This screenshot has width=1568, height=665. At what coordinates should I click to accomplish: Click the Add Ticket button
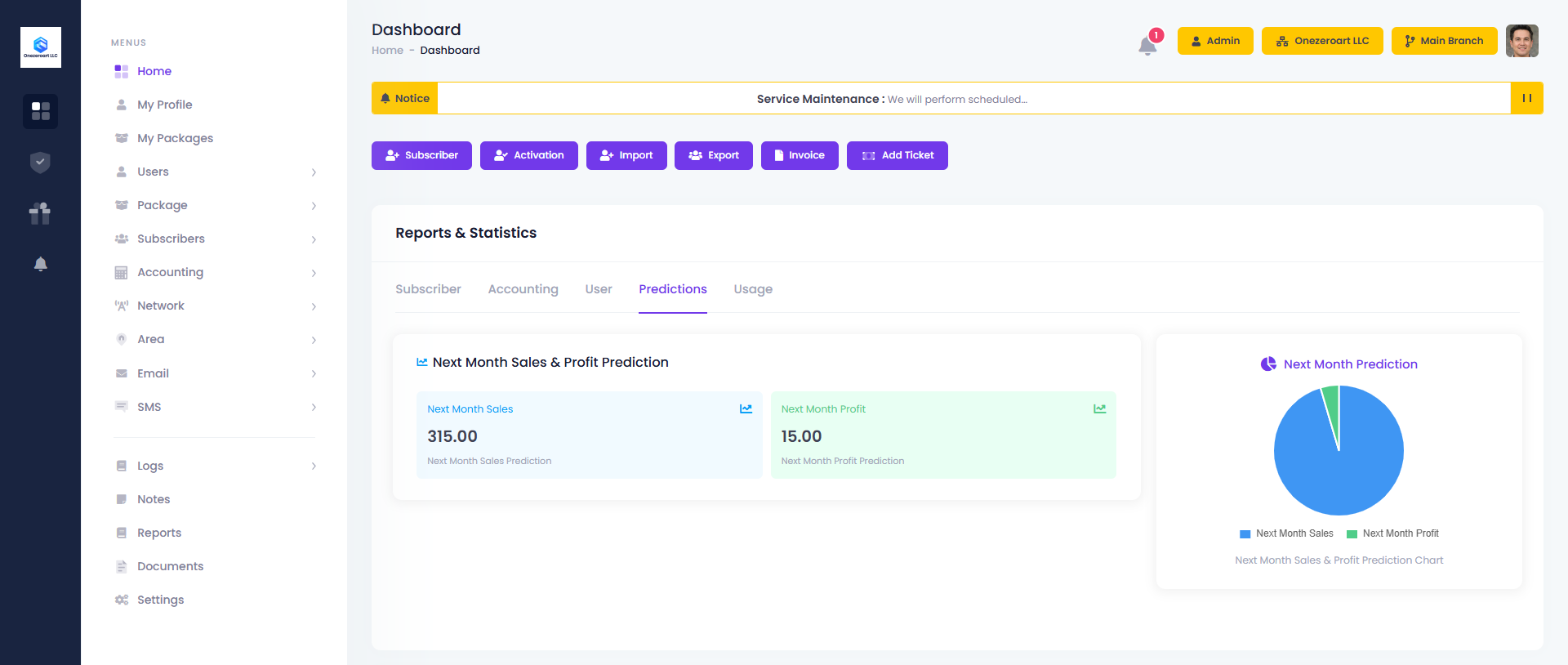(897, 155)
